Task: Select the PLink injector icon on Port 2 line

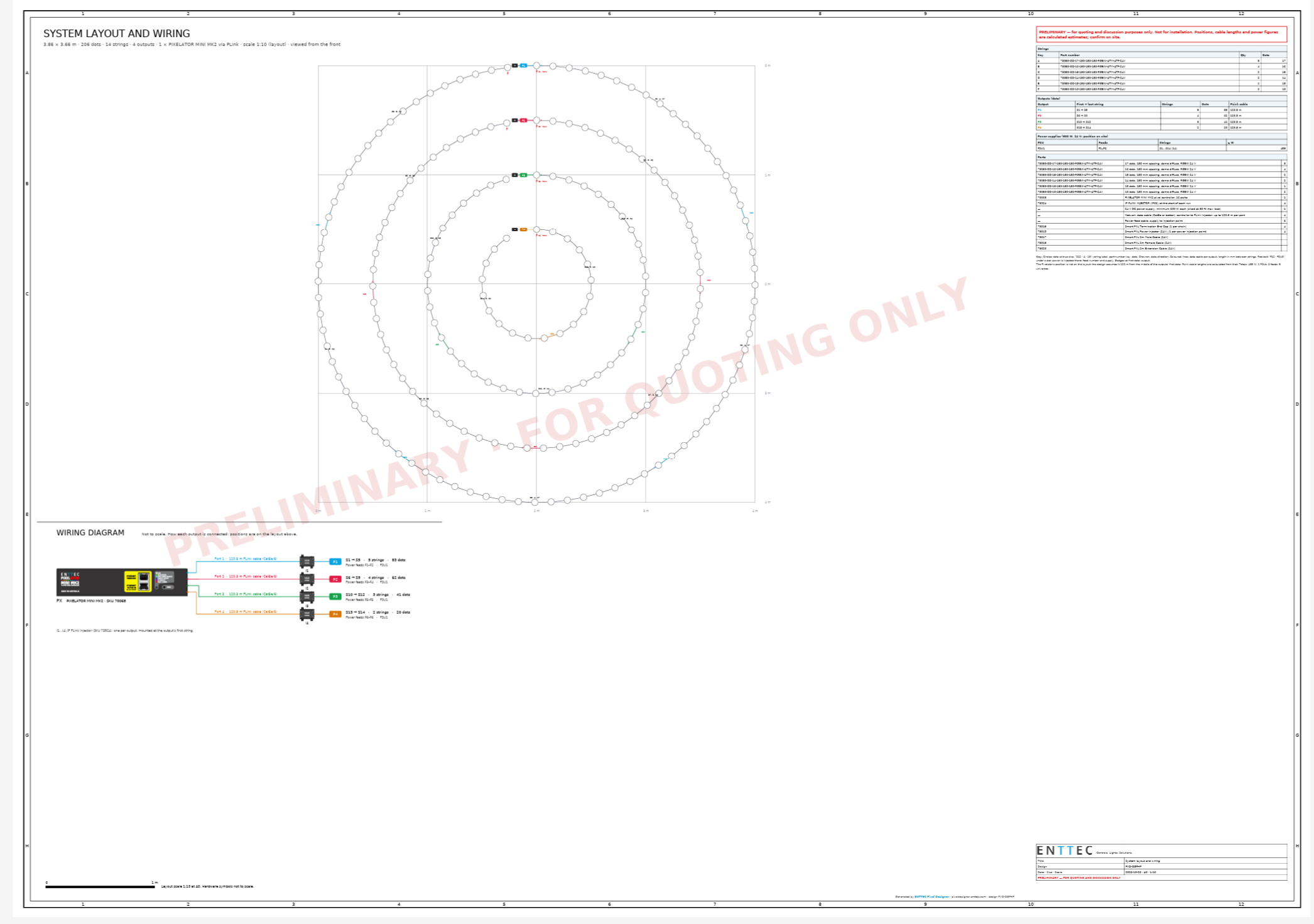Action: click(x=307, y=579)
